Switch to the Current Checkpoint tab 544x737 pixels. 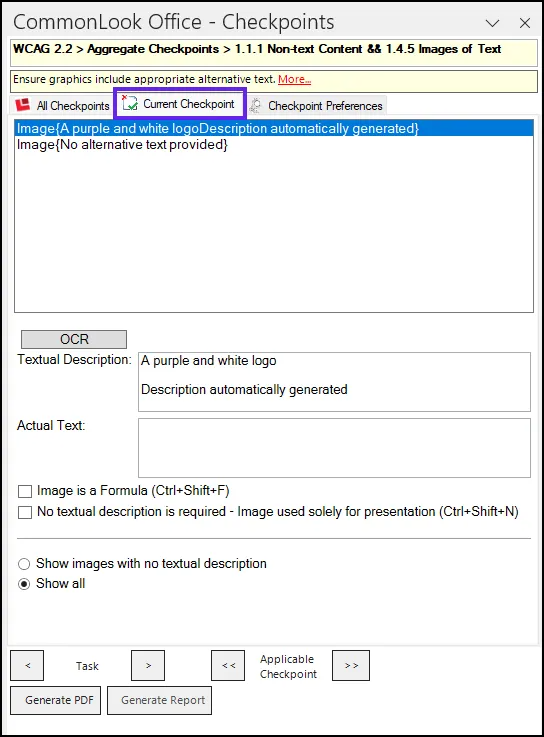(x=180, y=104)
